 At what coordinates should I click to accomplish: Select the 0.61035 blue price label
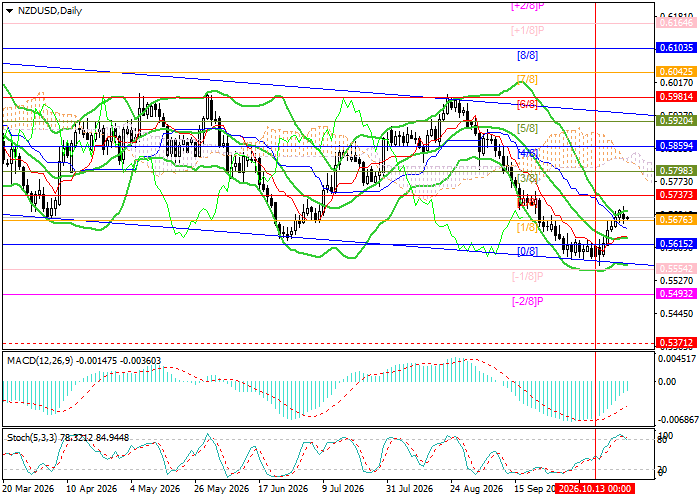[x=676, y=48]
